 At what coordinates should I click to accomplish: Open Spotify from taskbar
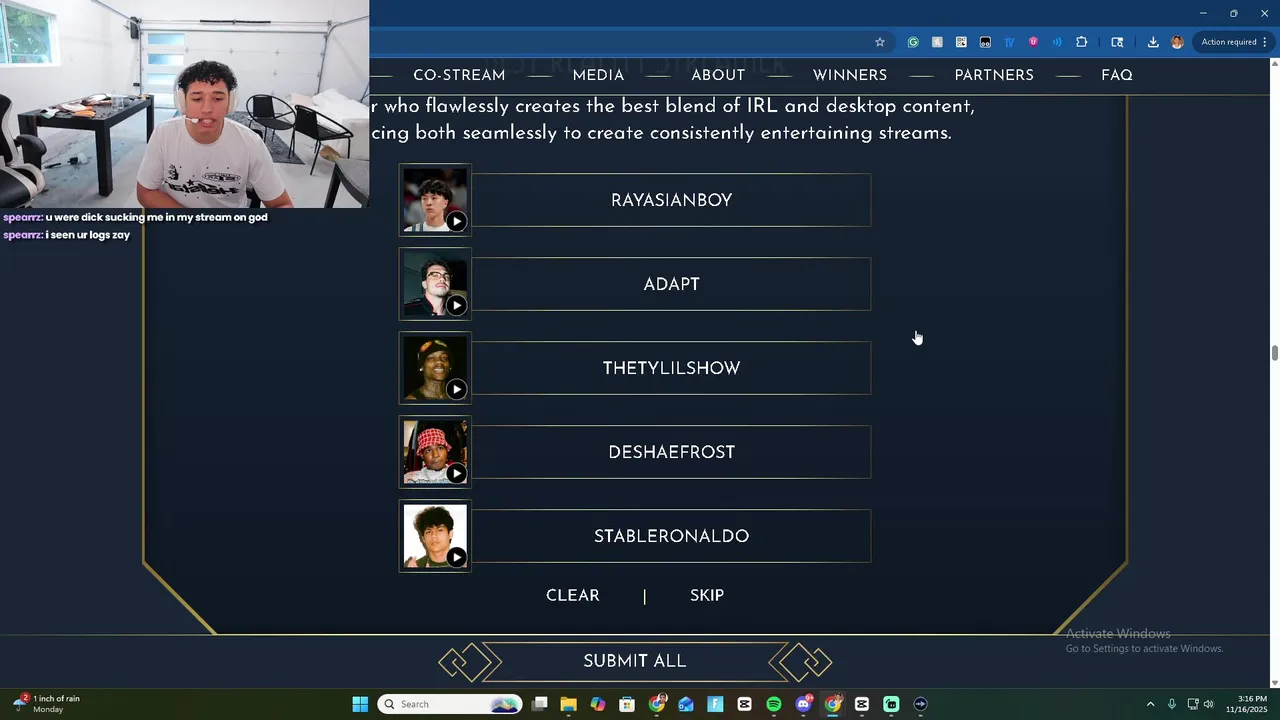point(774,704)
